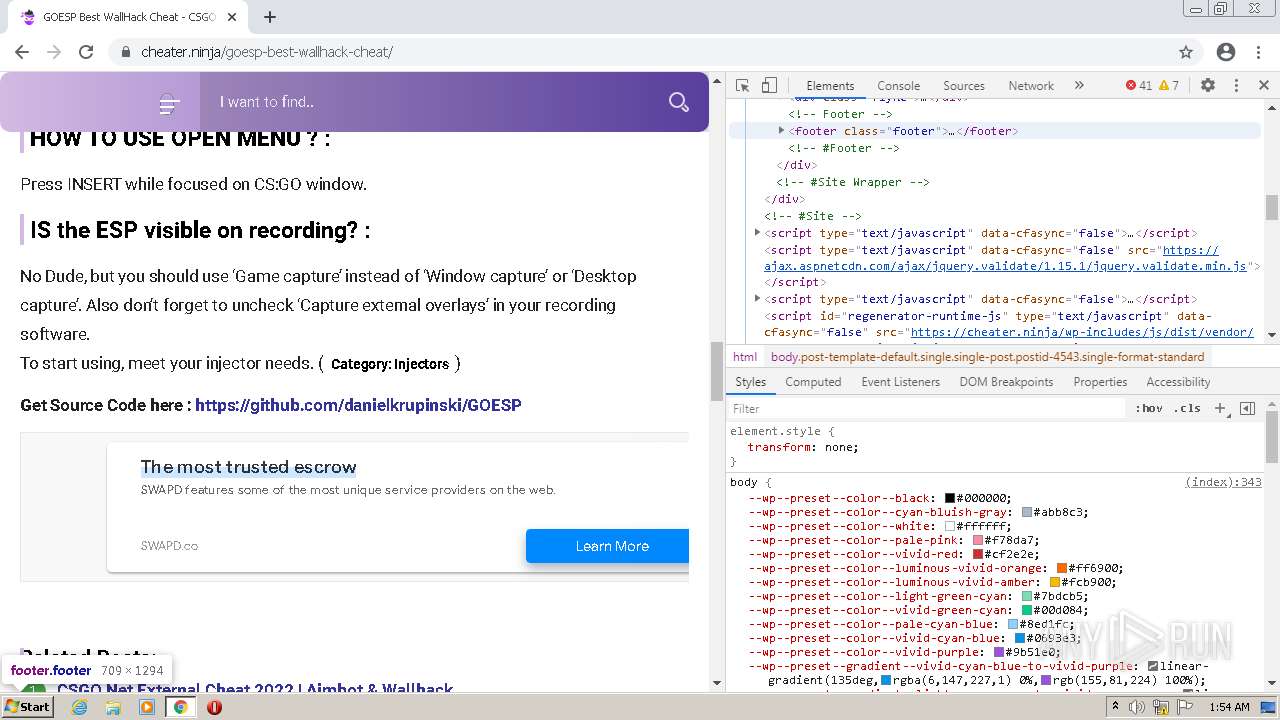
Task: Close the DevTools panel
Action: click(x=1264, y=86)
